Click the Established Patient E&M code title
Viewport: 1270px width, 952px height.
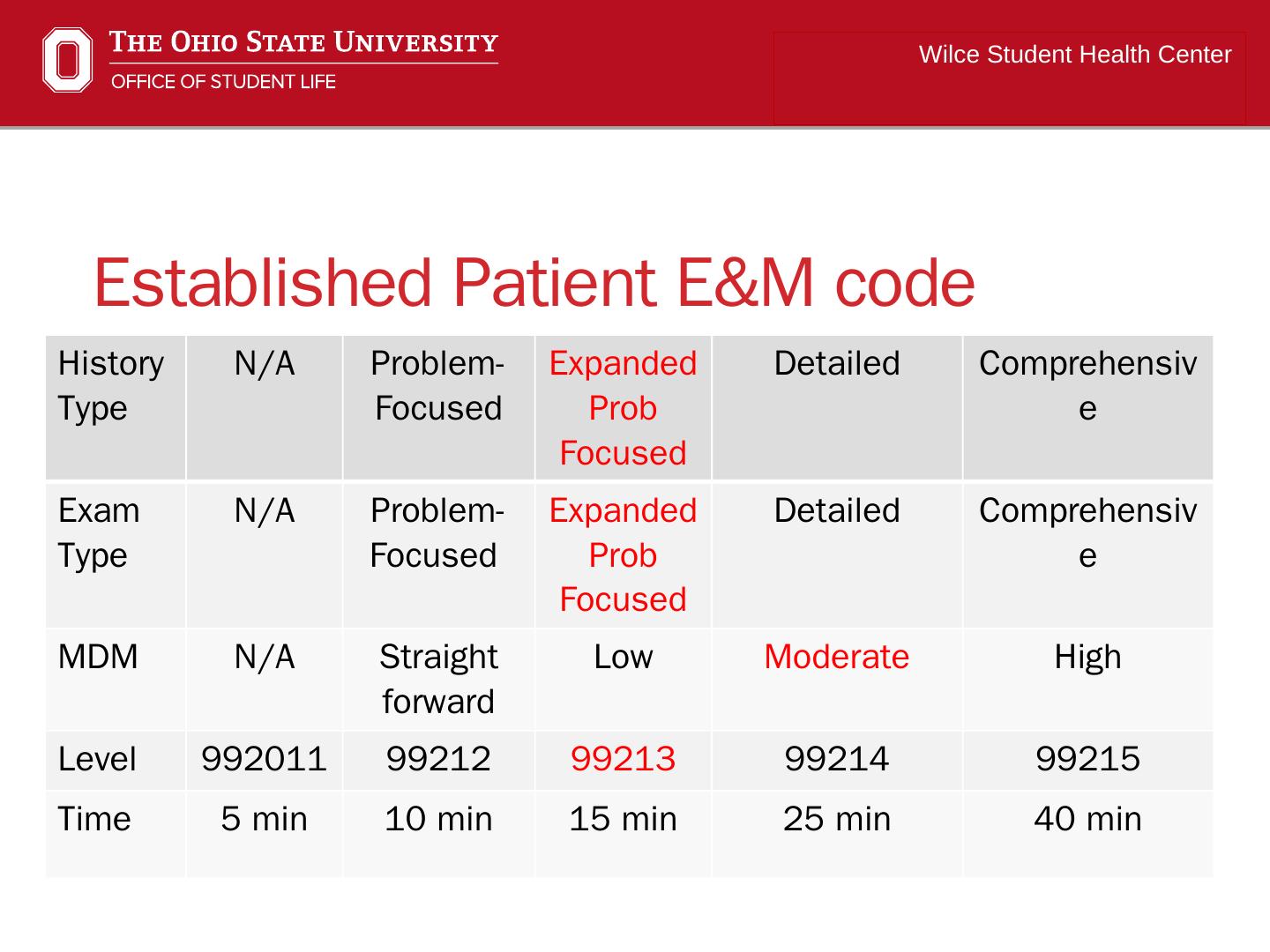[x=534, y=283]
